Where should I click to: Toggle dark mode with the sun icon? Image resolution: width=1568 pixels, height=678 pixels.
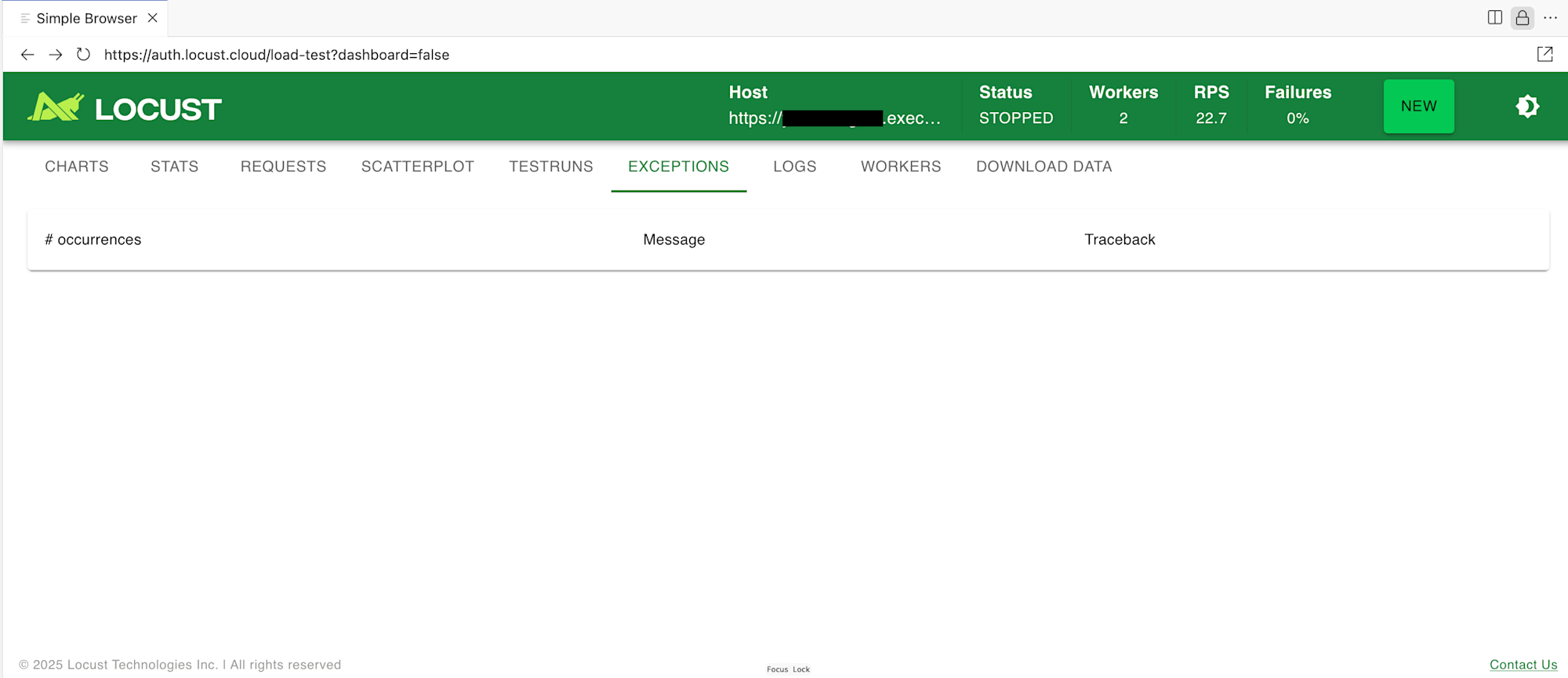pyautogui.click(x=1527, y=107)
